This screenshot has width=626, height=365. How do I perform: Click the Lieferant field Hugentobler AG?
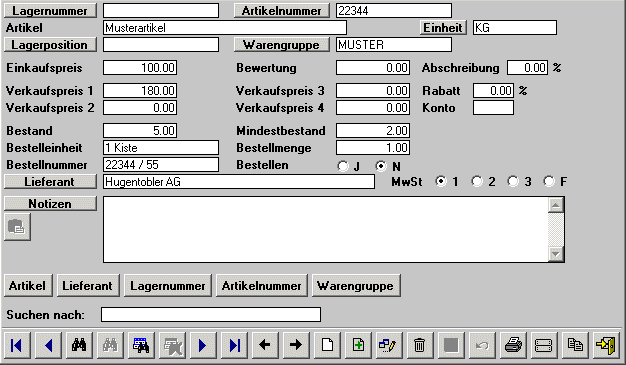point(239,182)
